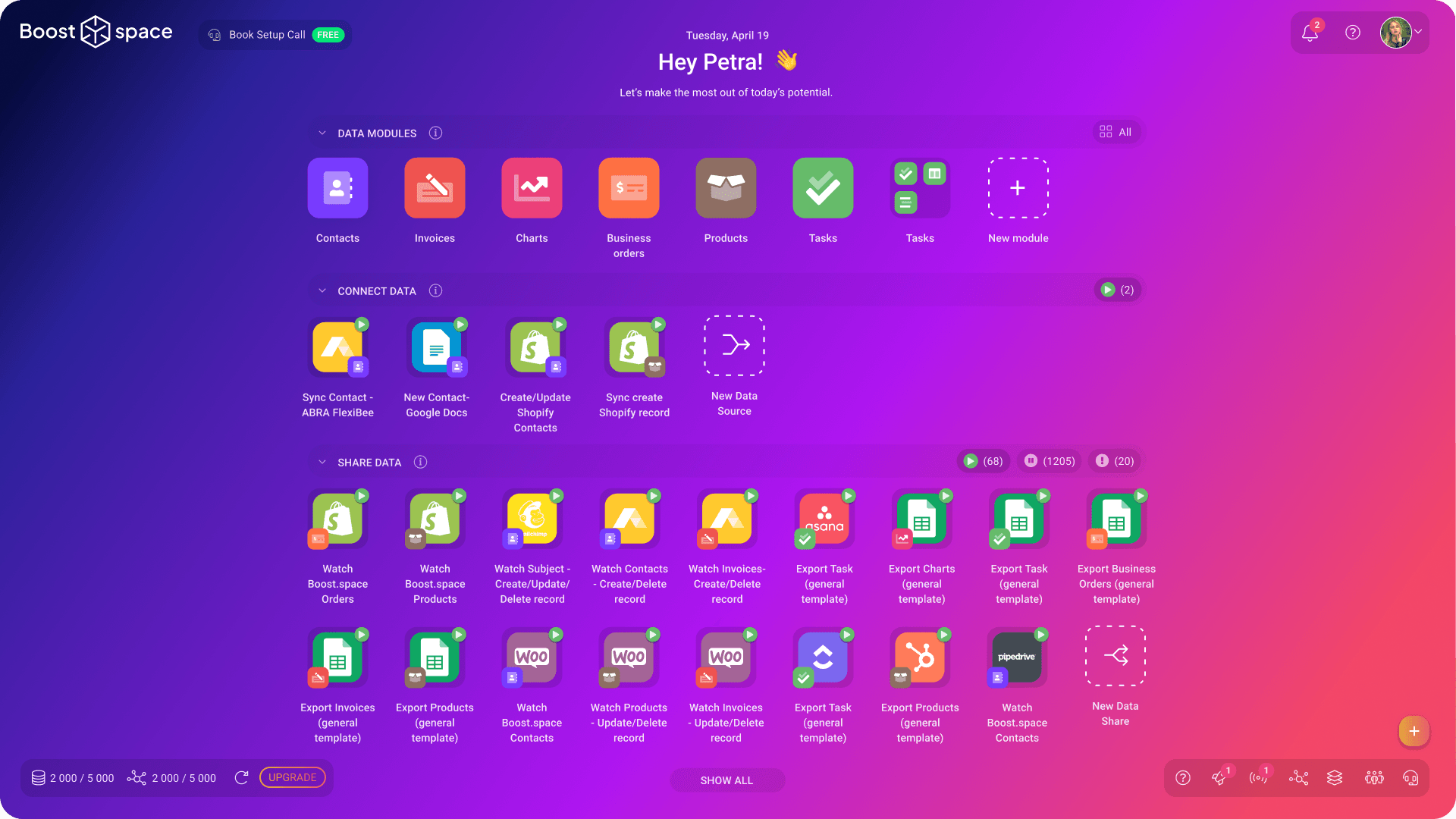Open help in the bottom toolbar

click(x=1183, y=778)
